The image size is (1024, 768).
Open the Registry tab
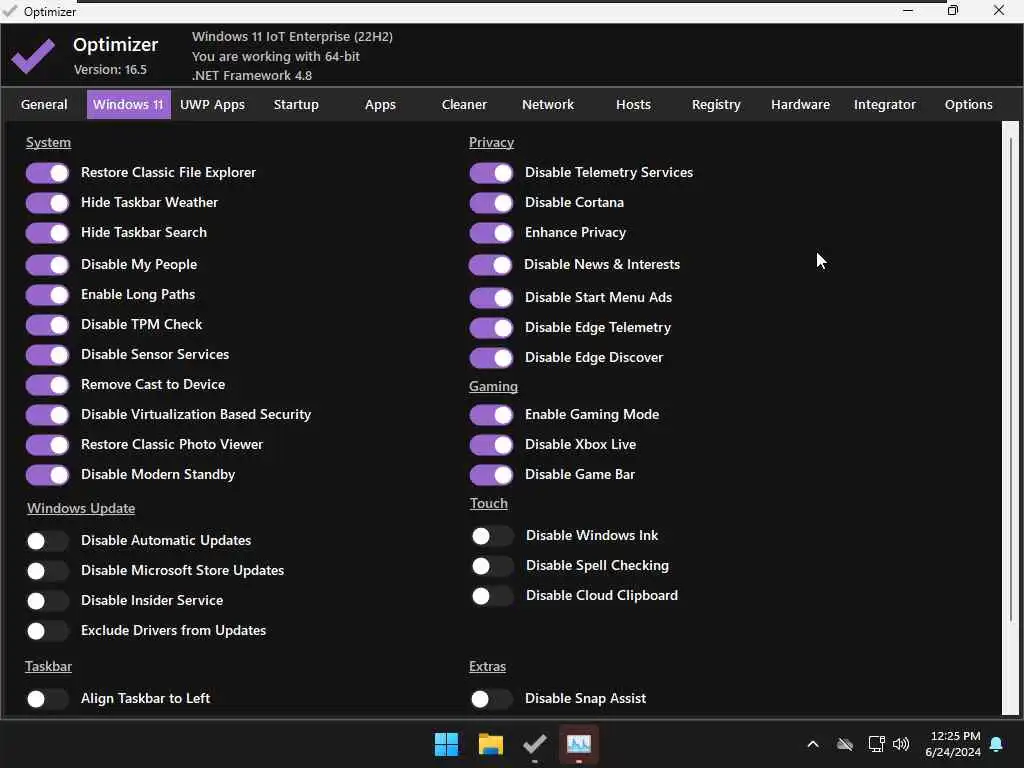(716, 104)
